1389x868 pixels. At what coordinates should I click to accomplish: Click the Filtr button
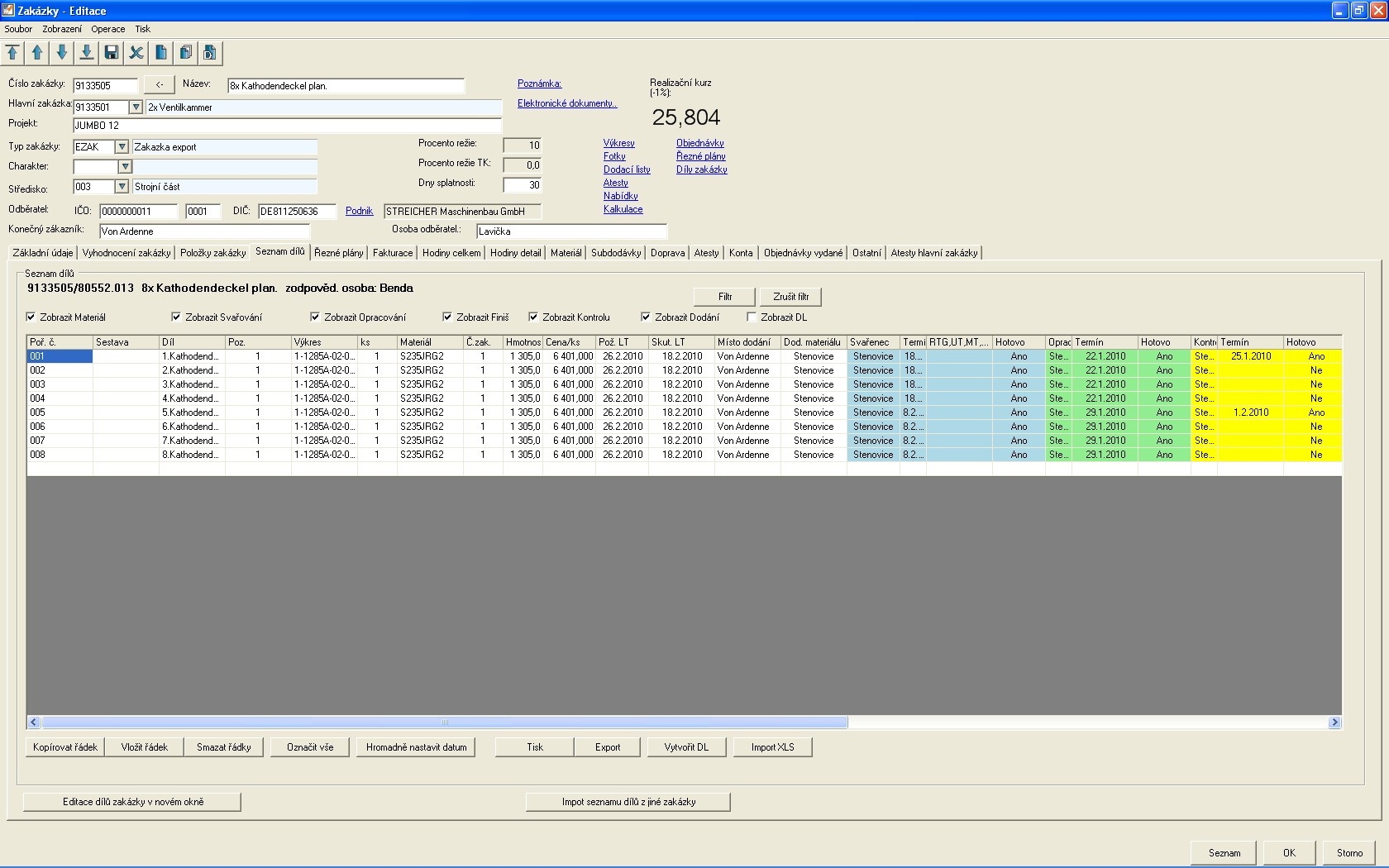coord(725,297)
